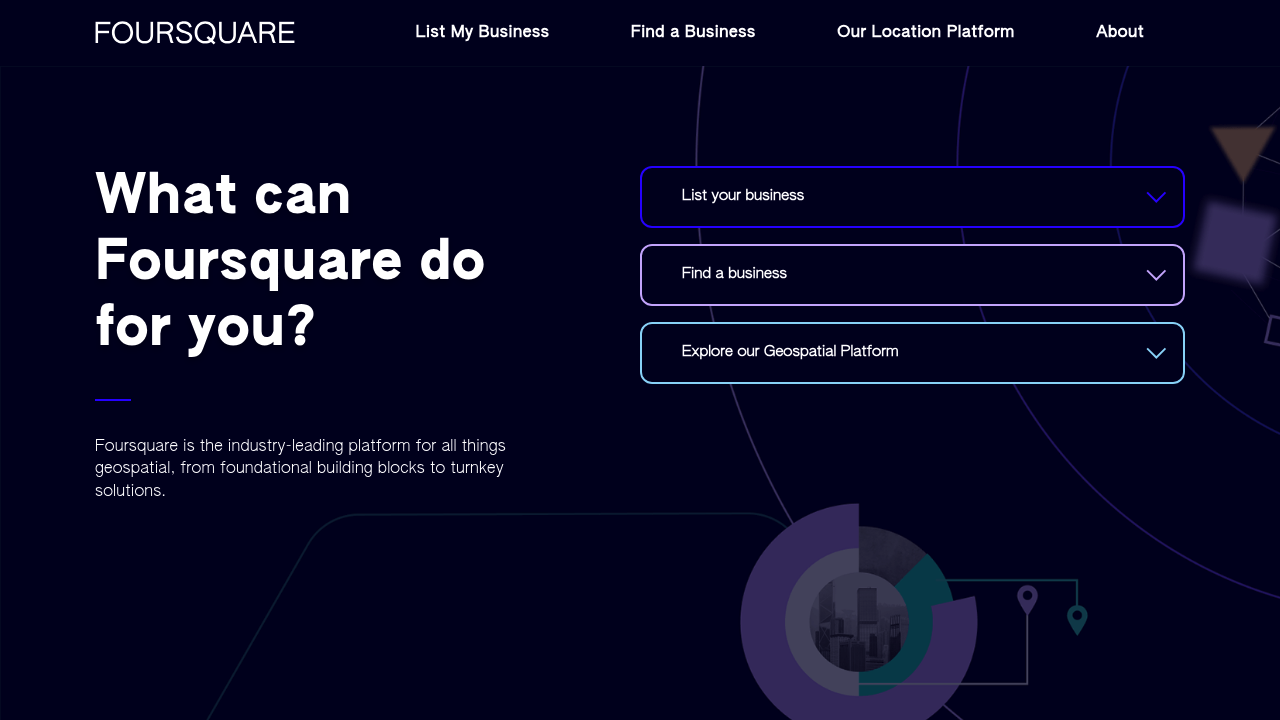Open the Our Location Platform menu
The height and width of the screenshot is (720, 1280).
point(925,32)
